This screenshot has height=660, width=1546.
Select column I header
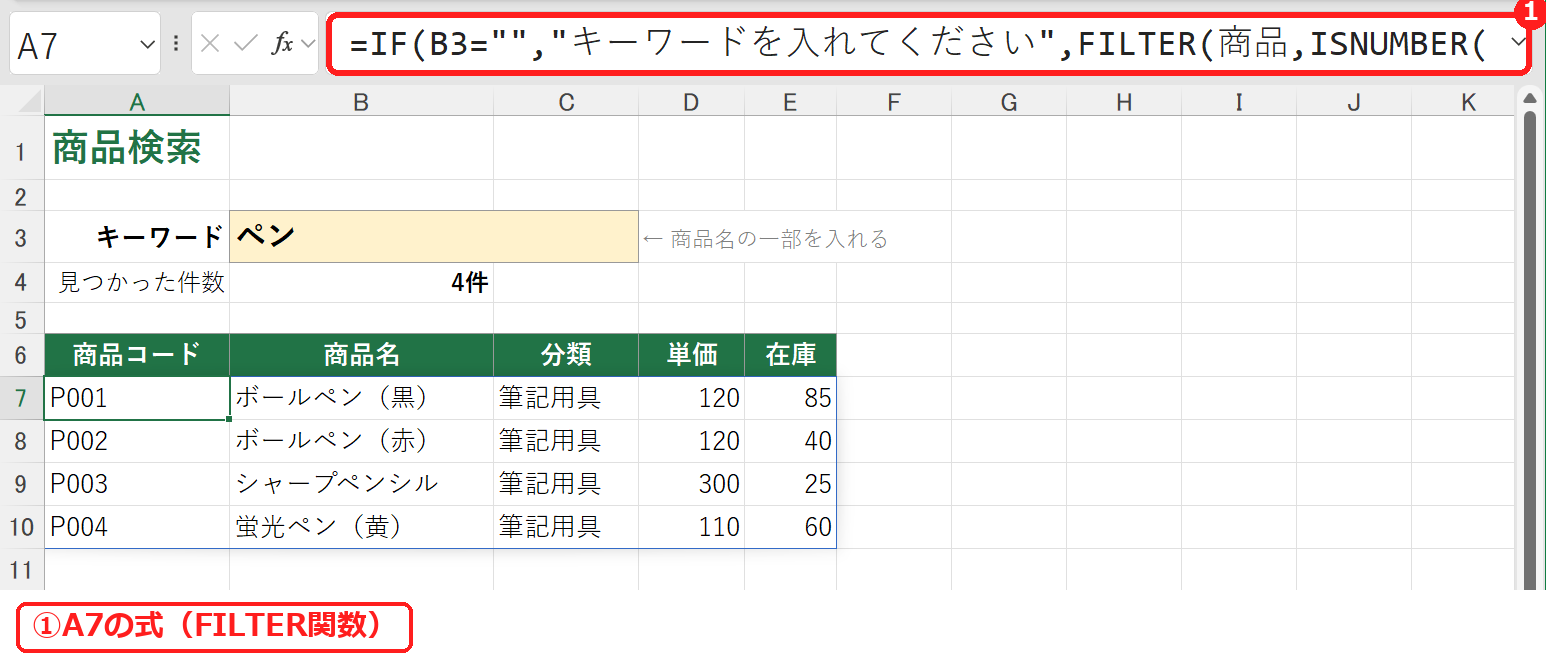(1239, 101)
